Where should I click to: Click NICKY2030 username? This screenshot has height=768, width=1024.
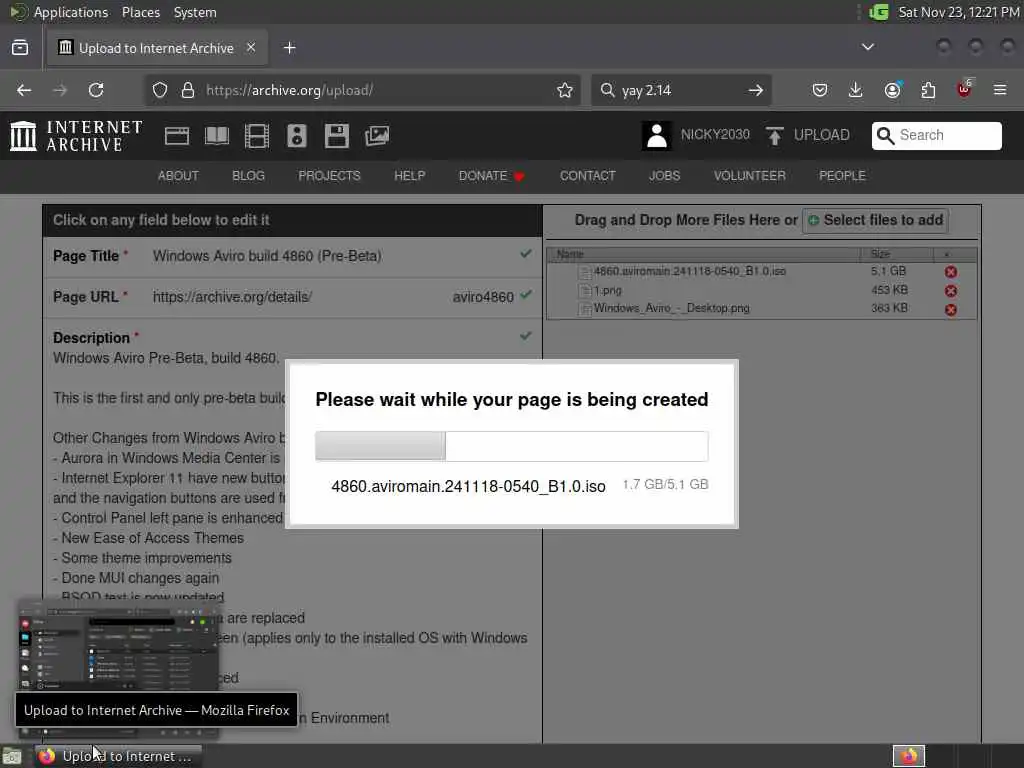coord(715,135)
